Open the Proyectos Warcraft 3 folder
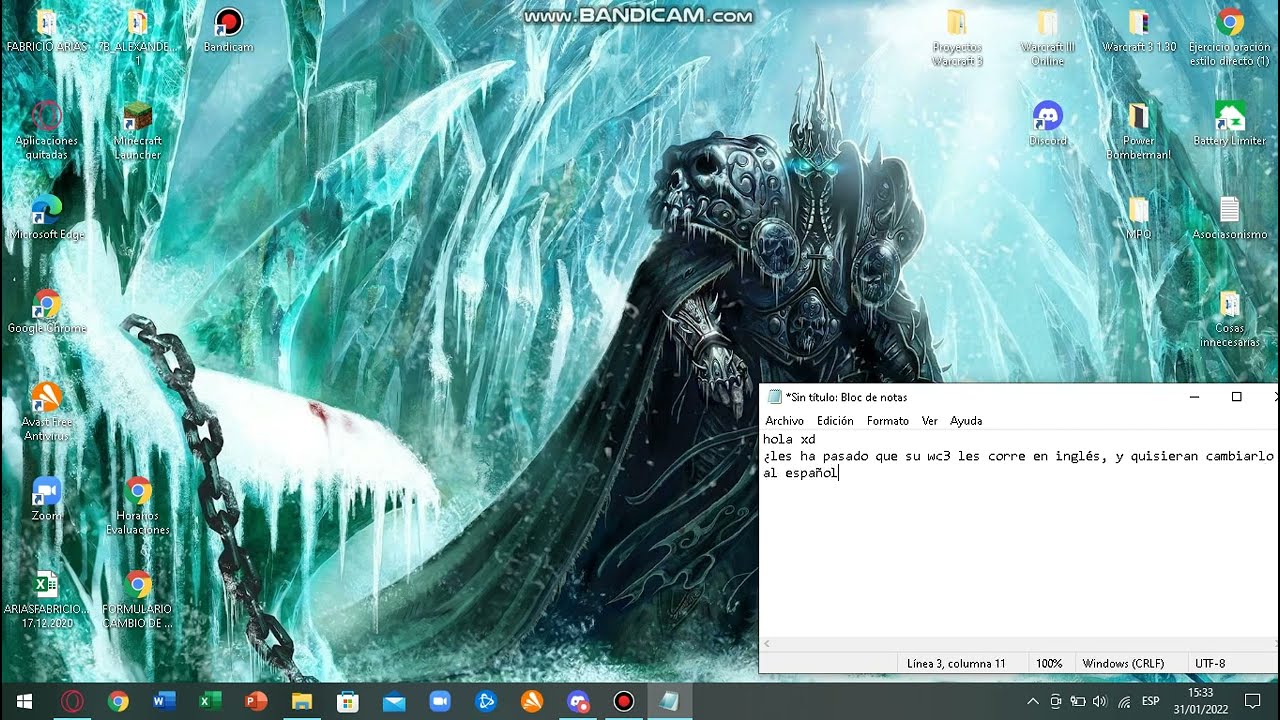 click(x=957, y=36)
